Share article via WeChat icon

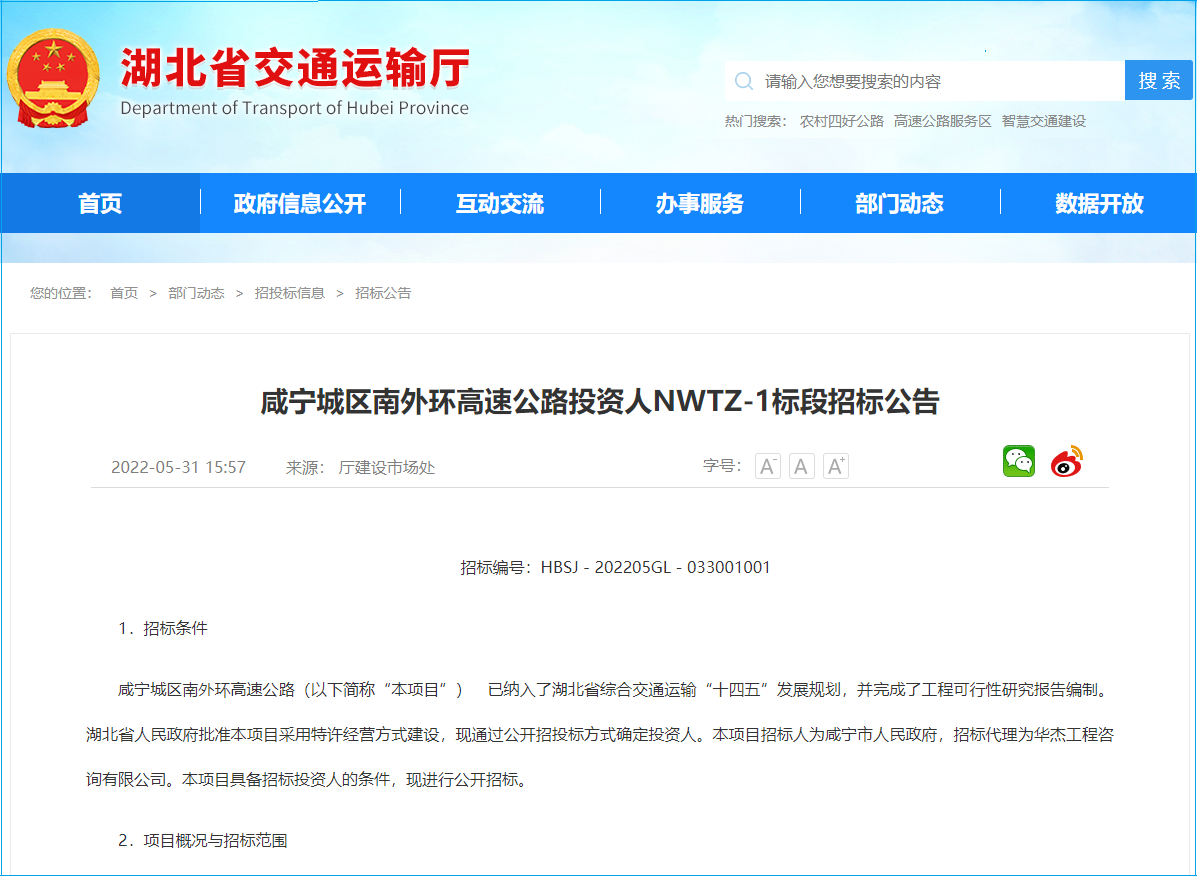(1019, 461)
